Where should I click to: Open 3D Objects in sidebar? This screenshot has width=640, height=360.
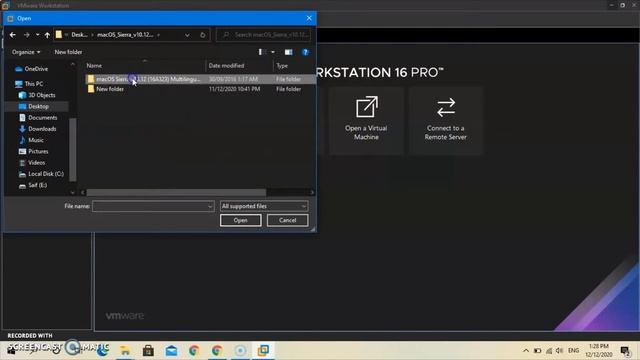[37, 95]
